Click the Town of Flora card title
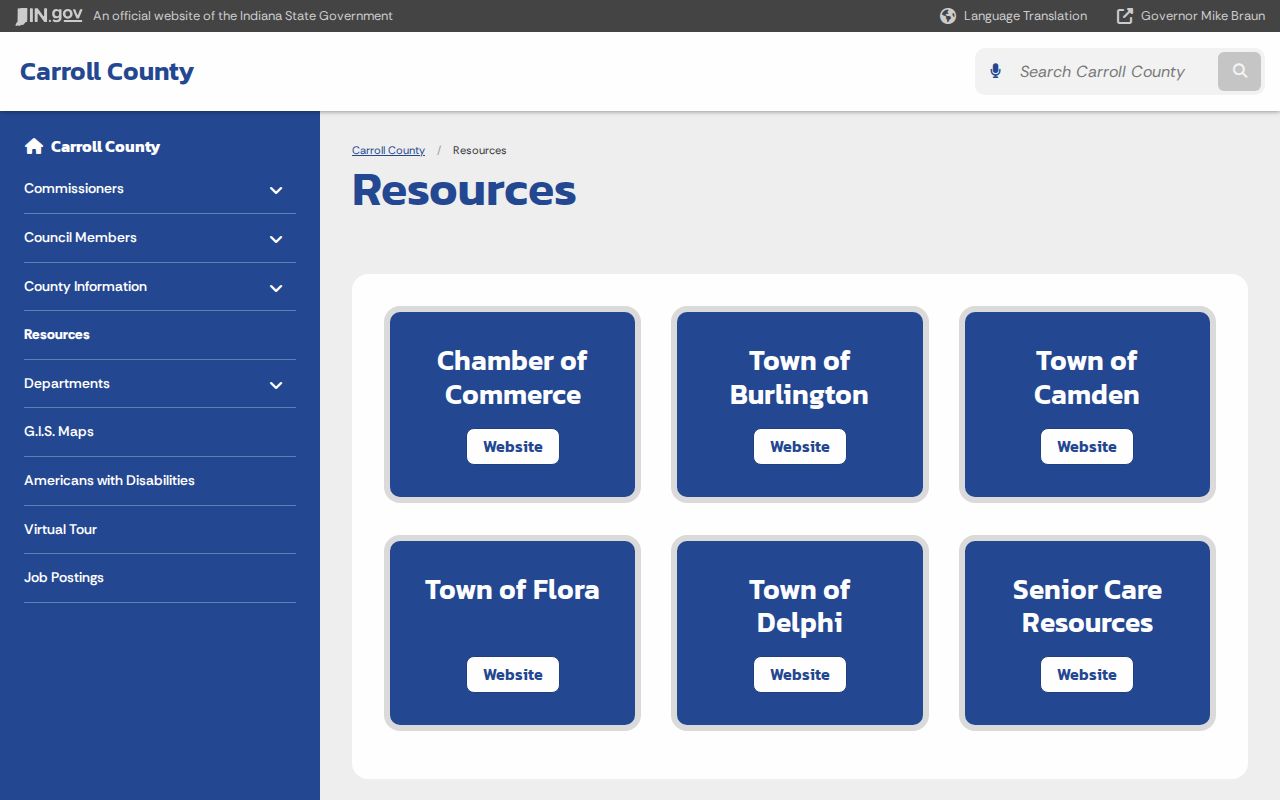The height and width of the screenshot is (800, 1280). 513,590
